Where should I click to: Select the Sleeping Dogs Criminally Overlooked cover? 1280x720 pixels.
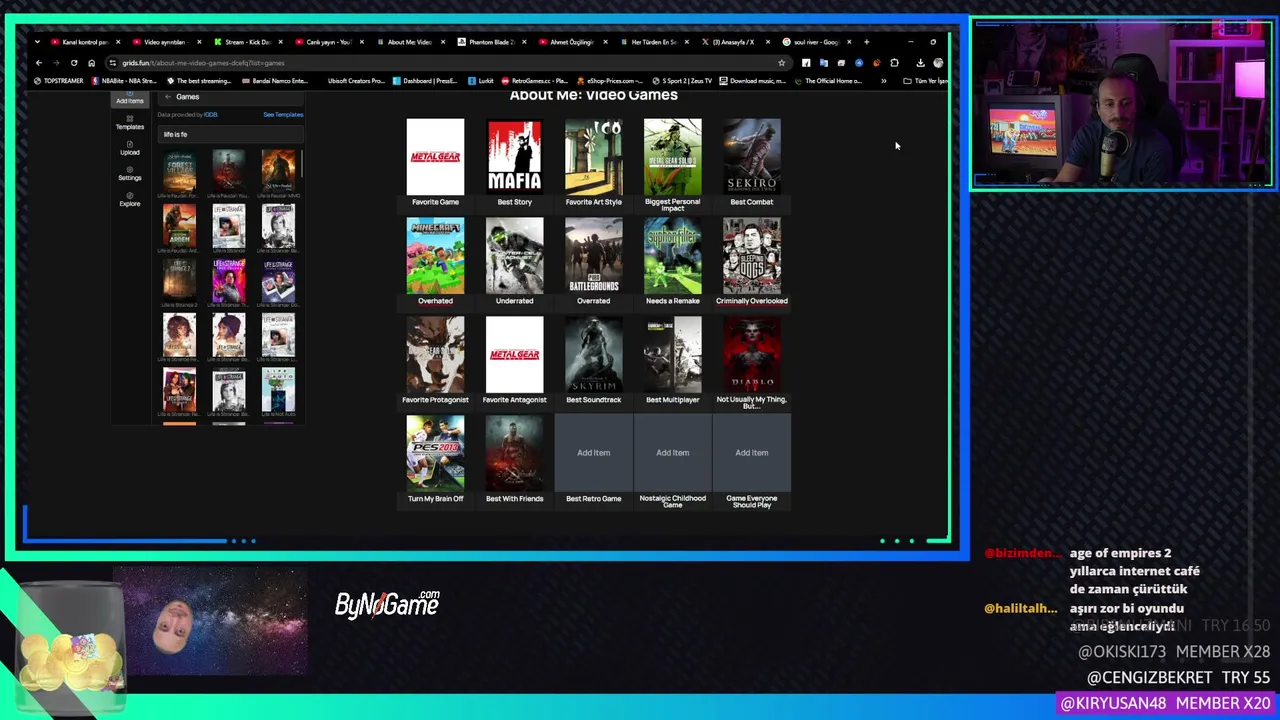(x=752, y=255)
